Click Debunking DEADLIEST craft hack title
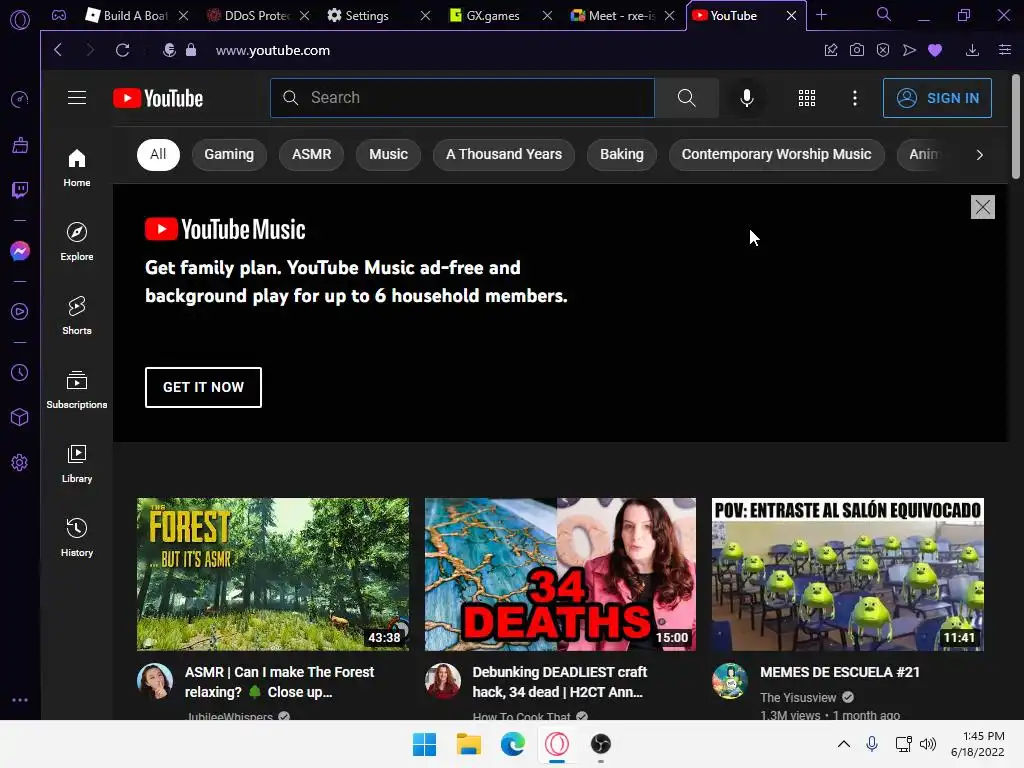Viewport: 1024px width, 768px height. tap(560, 682)
